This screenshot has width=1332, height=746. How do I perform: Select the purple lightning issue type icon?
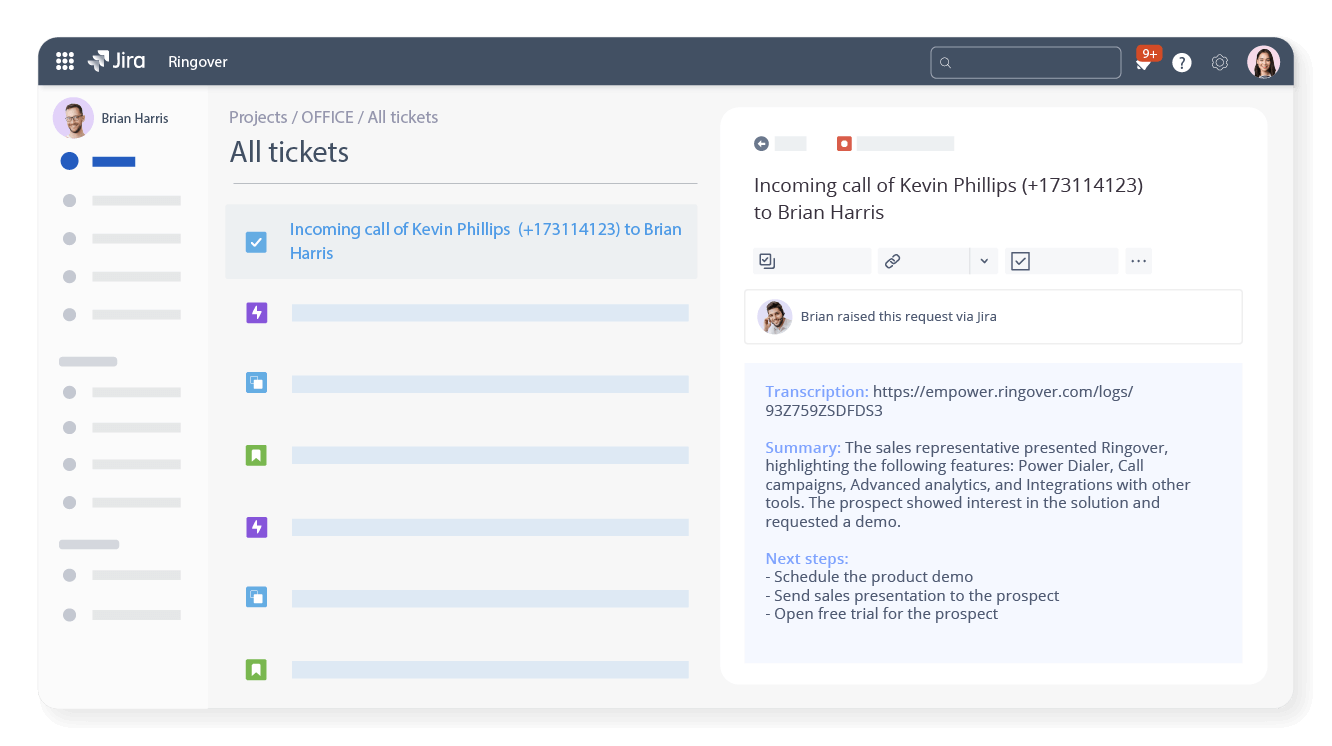click(256, 312)
